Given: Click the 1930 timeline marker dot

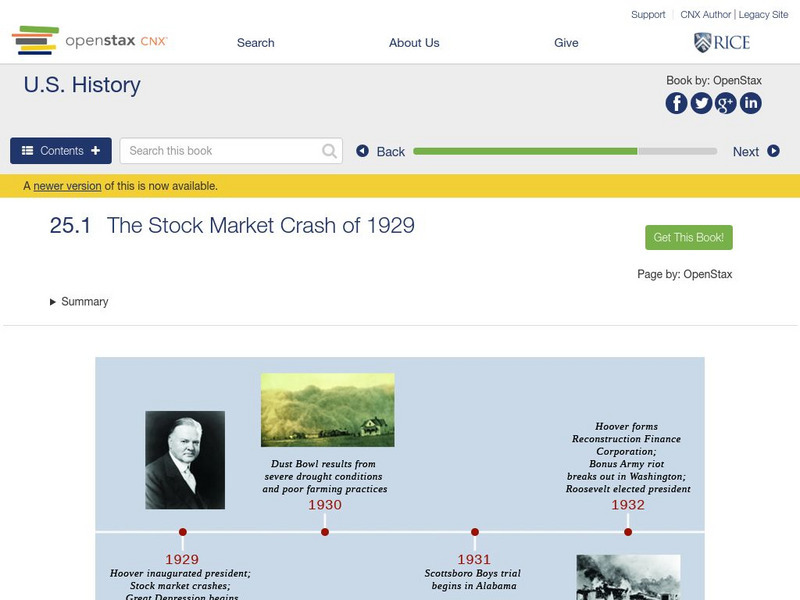Looking at the screenshot, I should [325, 532].
